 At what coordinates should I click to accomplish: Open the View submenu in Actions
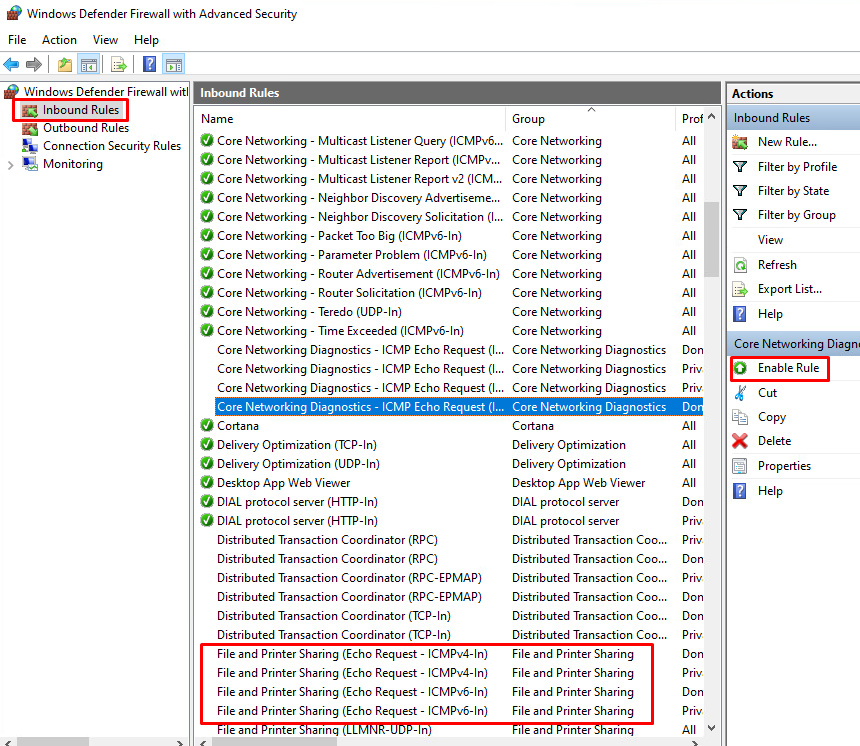coord(770,240)
